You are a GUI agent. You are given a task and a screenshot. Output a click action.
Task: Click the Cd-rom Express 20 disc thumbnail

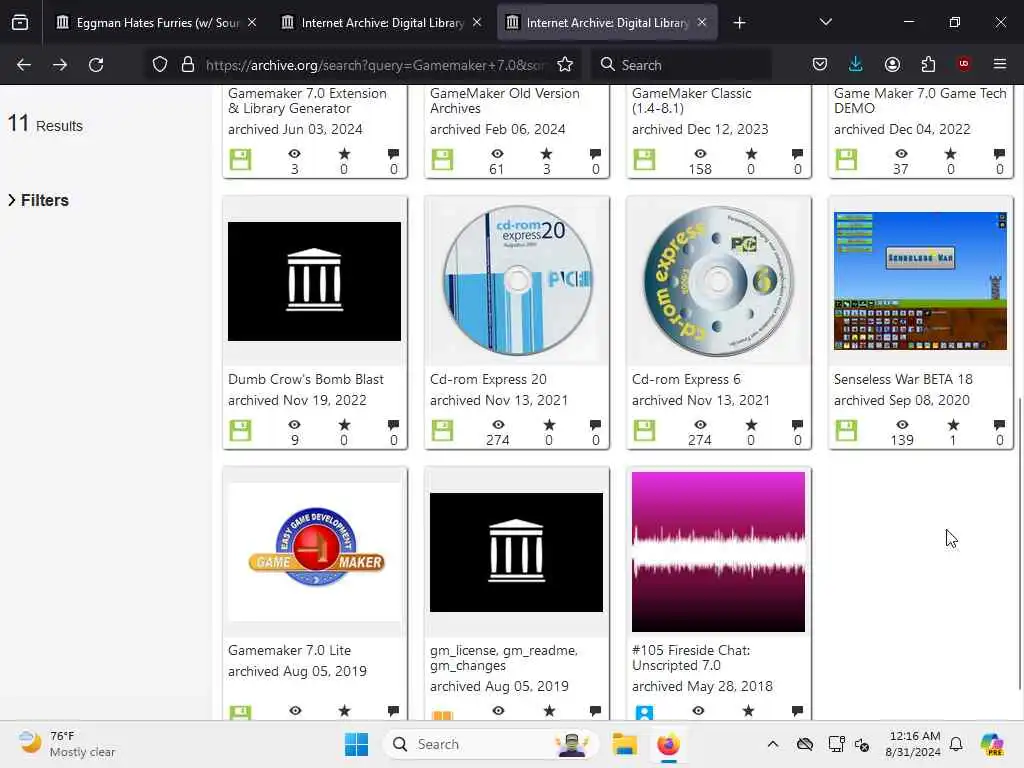(517, 281)
